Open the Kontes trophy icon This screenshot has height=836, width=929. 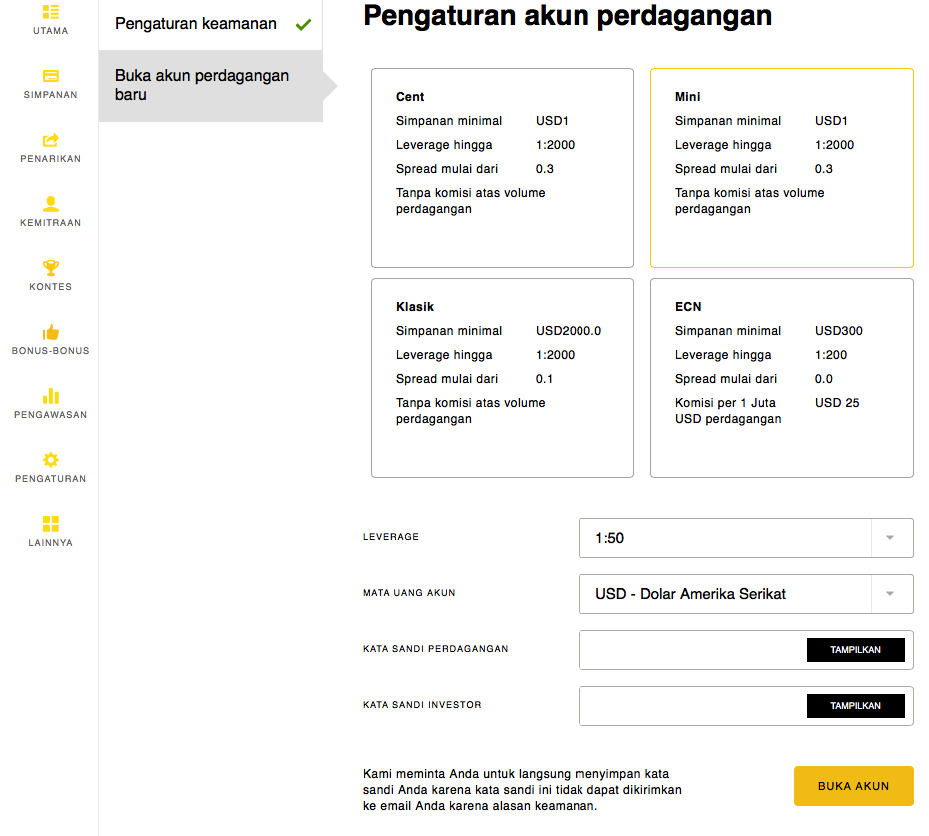click(x=51, y=268)
